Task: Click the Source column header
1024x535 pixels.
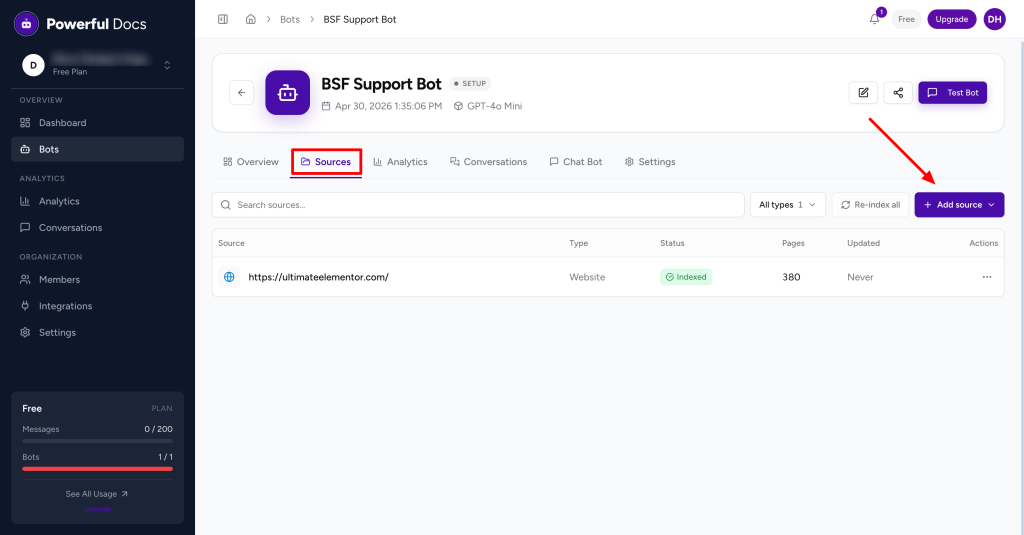Action: (231, 243)
